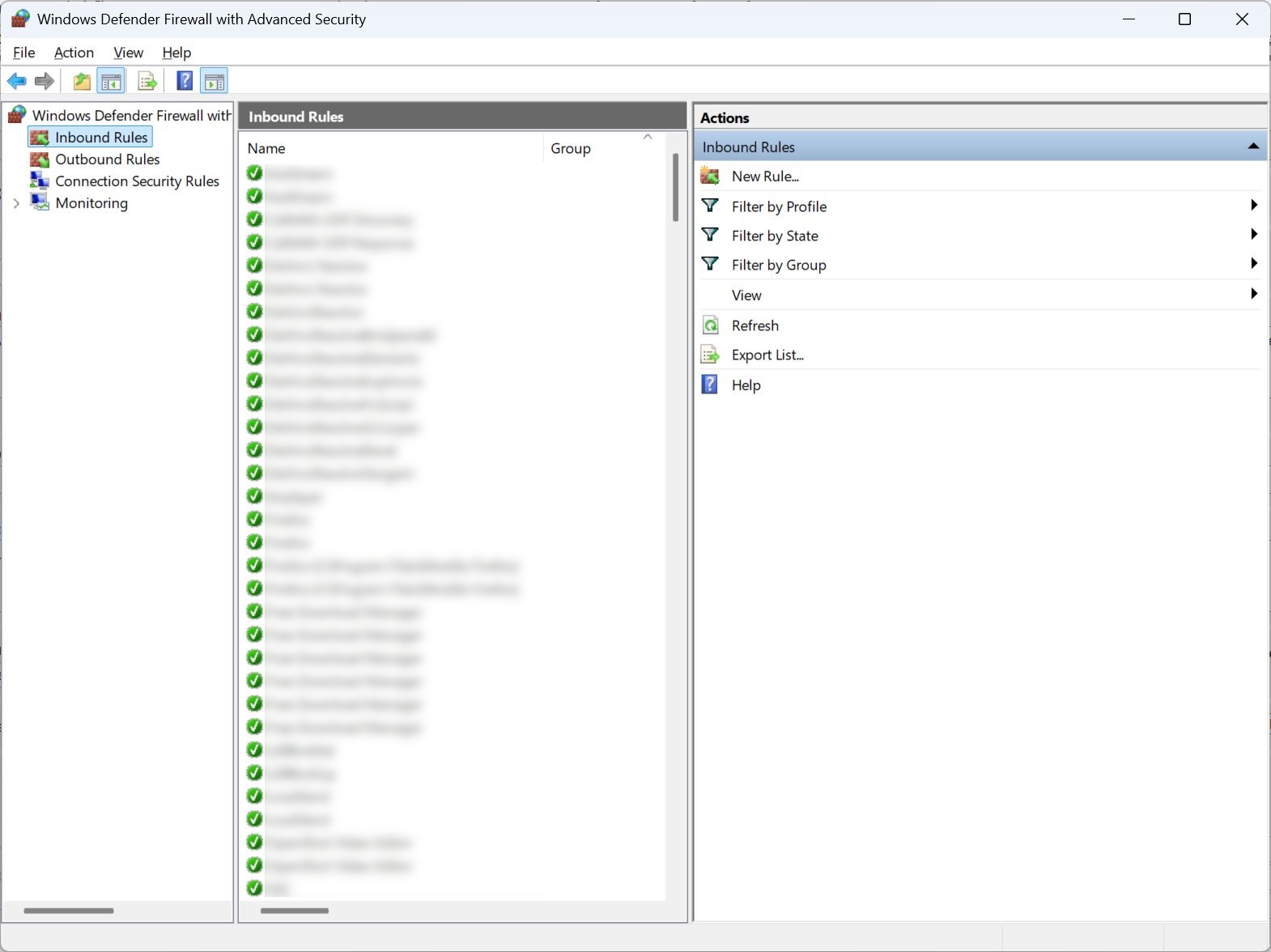Open Help from the toolbar question icon
This screenshot has width=1271, height=952.
point(185,81)
